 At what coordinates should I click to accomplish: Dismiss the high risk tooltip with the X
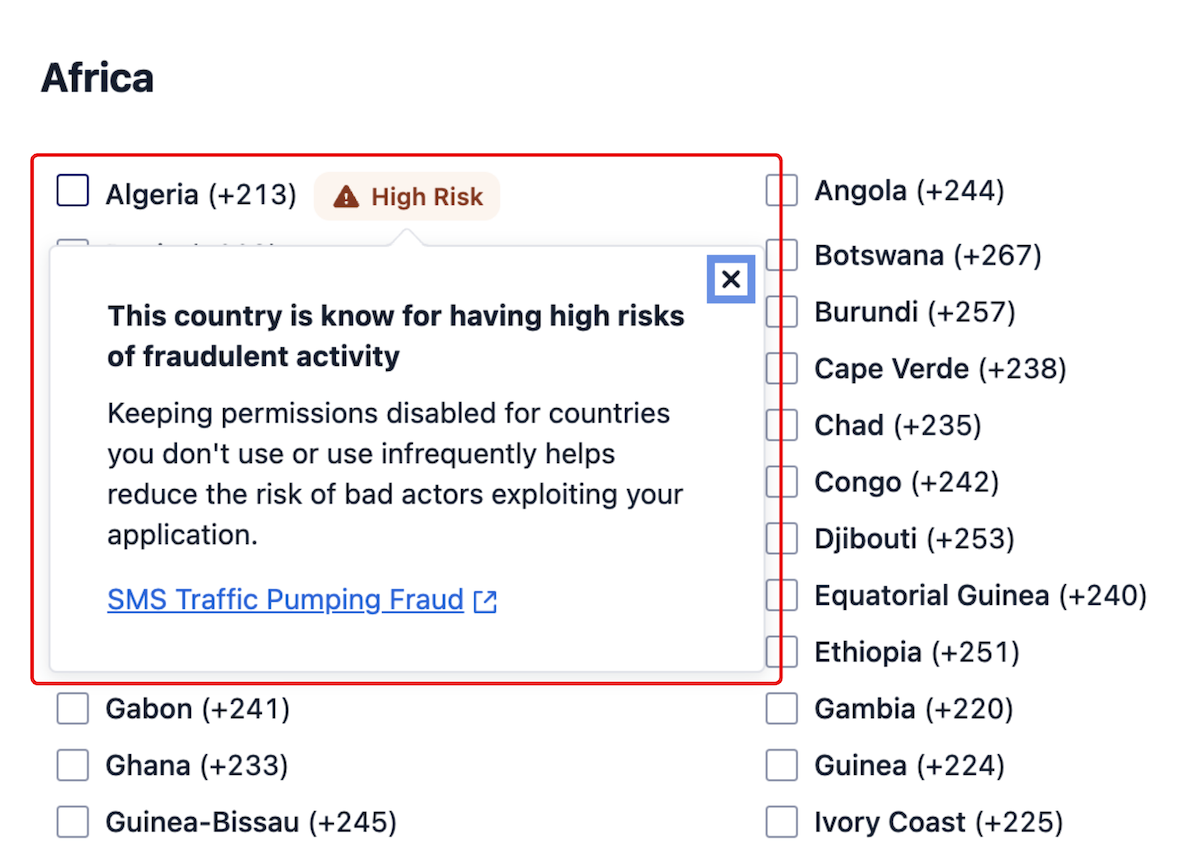pos(730,279)
